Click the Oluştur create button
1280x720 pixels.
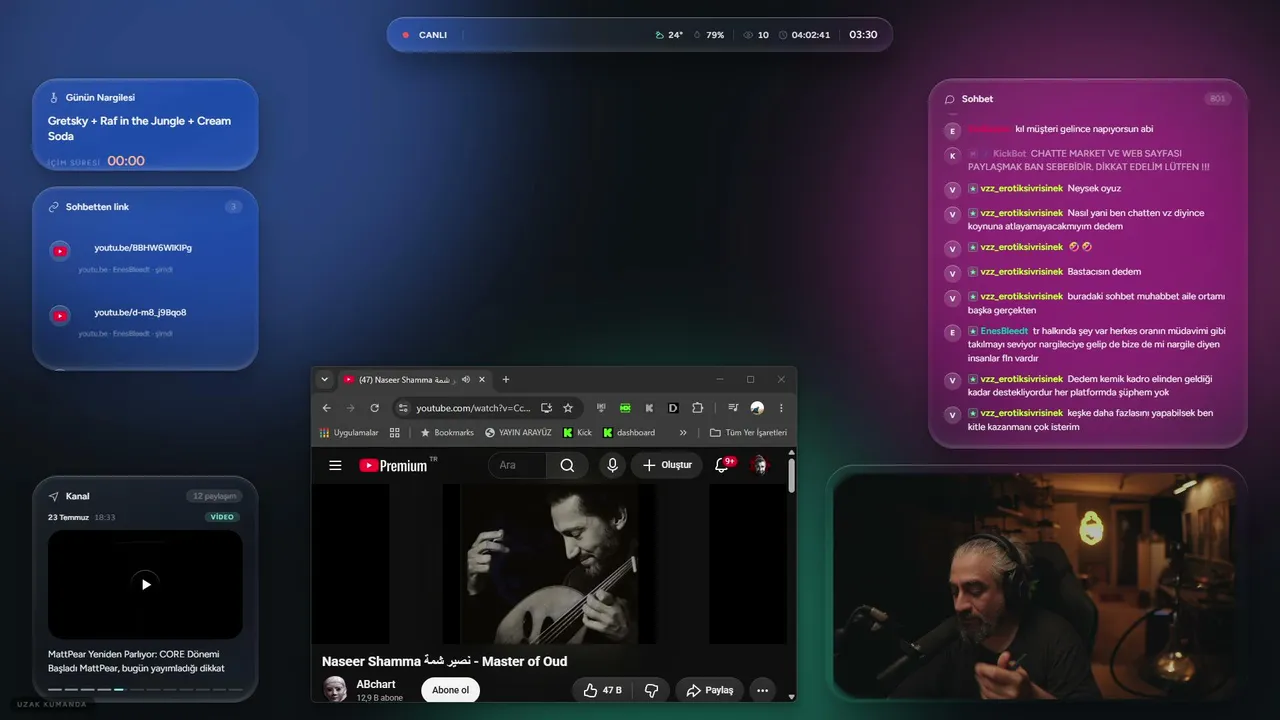667,465
